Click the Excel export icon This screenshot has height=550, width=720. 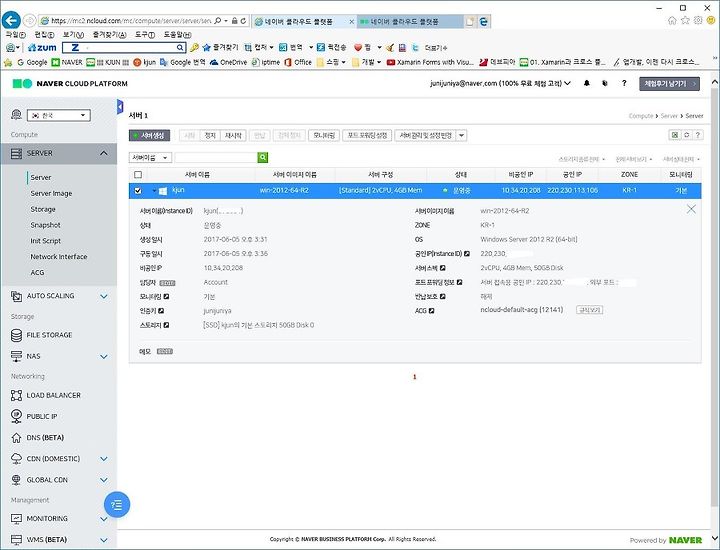(675, 135)
